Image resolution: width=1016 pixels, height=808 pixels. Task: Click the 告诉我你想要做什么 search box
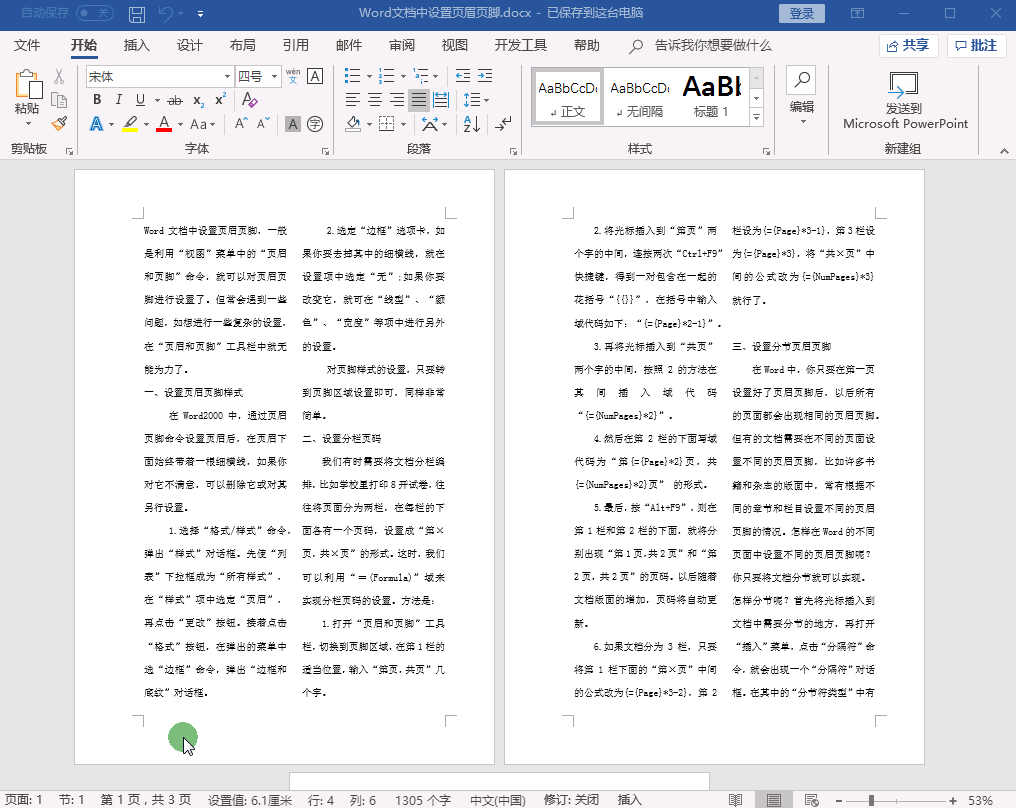click(x=712, y=45)
